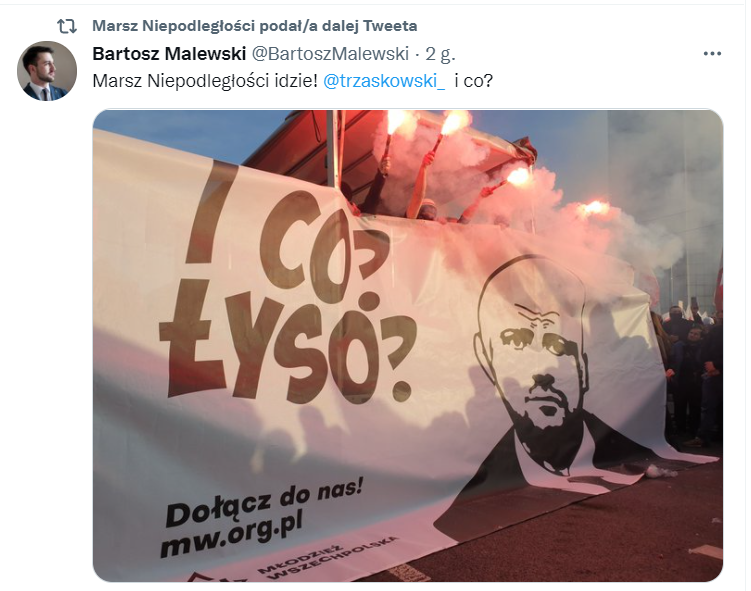
Task: Click the Bartosz Malewski display name
Action: pos(169,54)
